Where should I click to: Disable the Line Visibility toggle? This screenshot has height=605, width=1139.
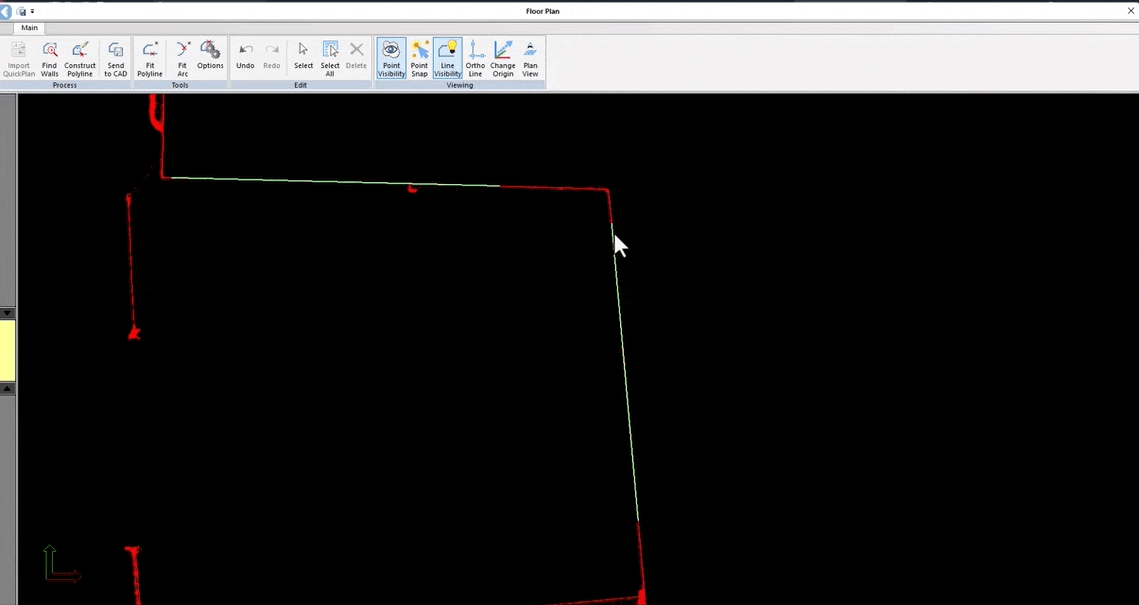click(x=447, y=58)
